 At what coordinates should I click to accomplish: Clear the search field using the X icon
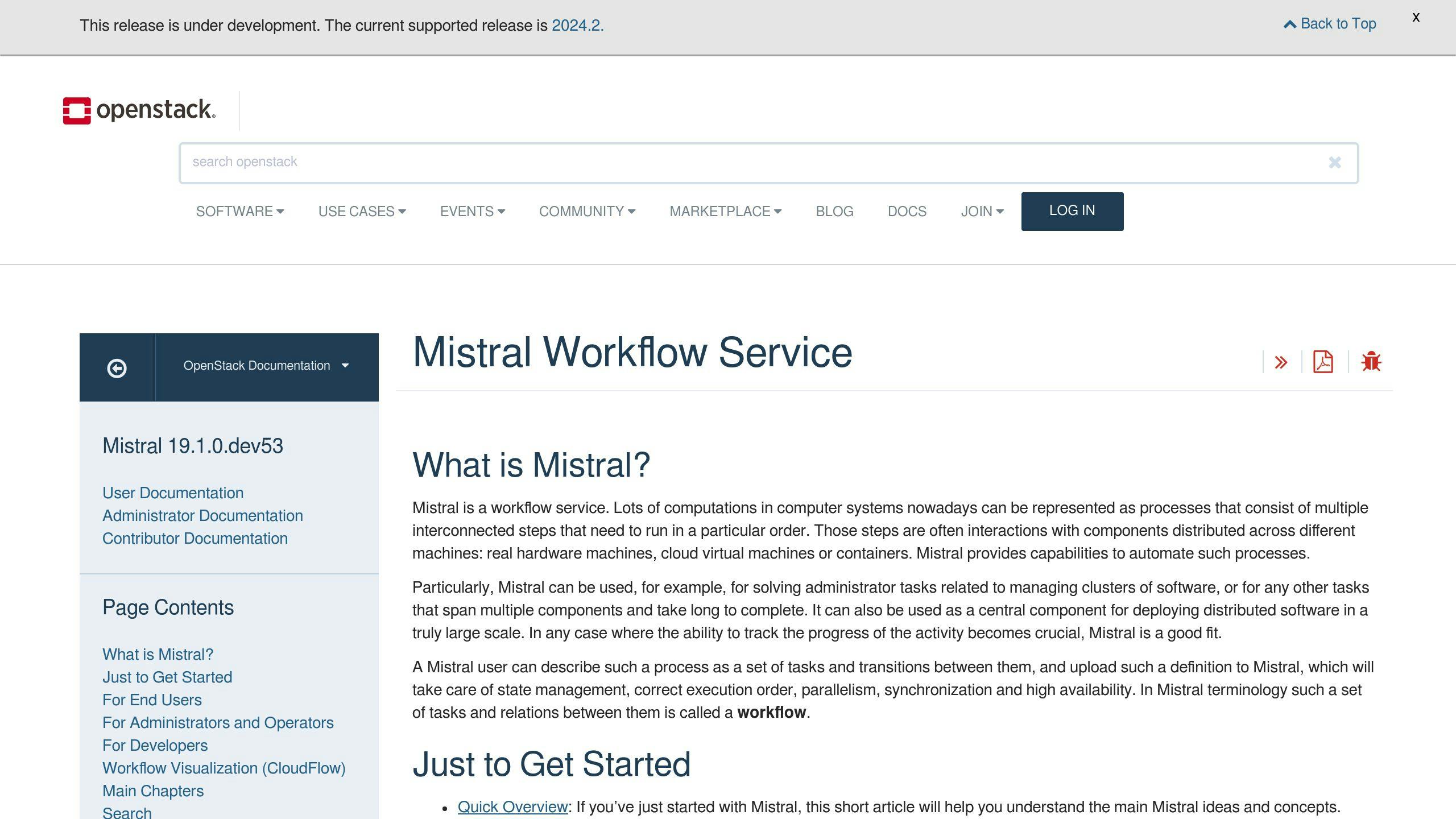[1334, 162]
